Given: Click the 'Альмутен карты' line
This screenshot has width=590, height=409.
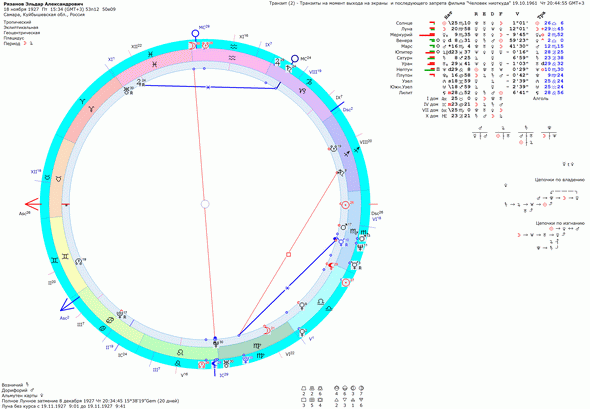Looking at the screenshot, I should (24, 396).
